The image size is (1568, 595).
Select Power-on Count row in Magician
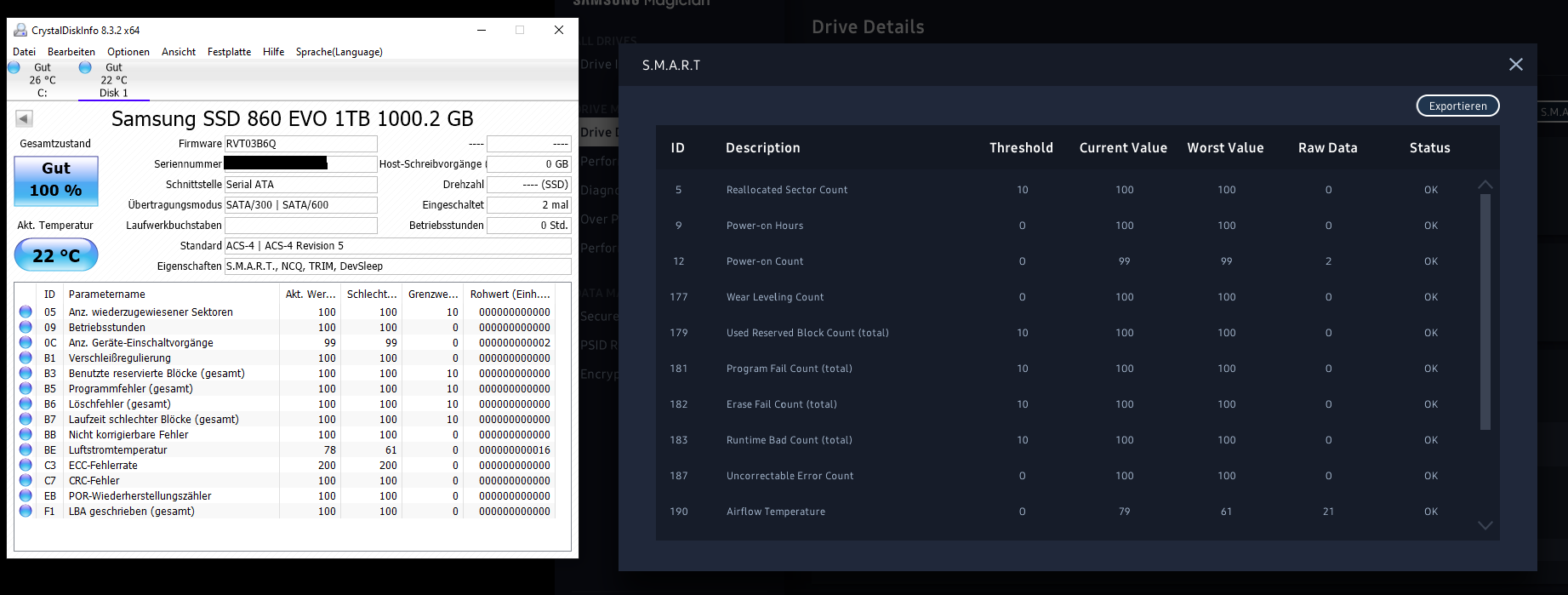tap(1067, 261)
